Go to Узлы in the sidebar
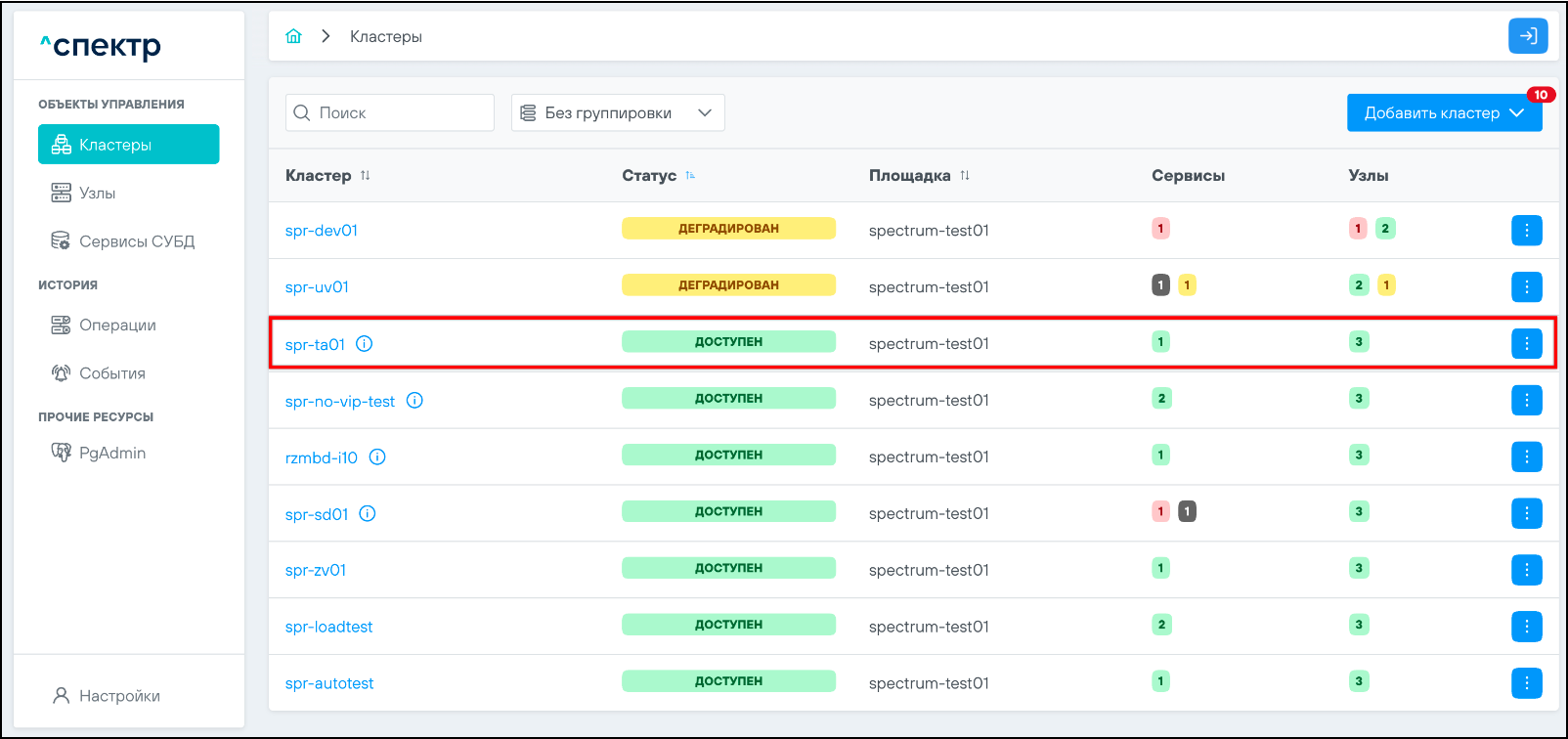Screen dimensions: 1568x739 (x=97, y=194)
